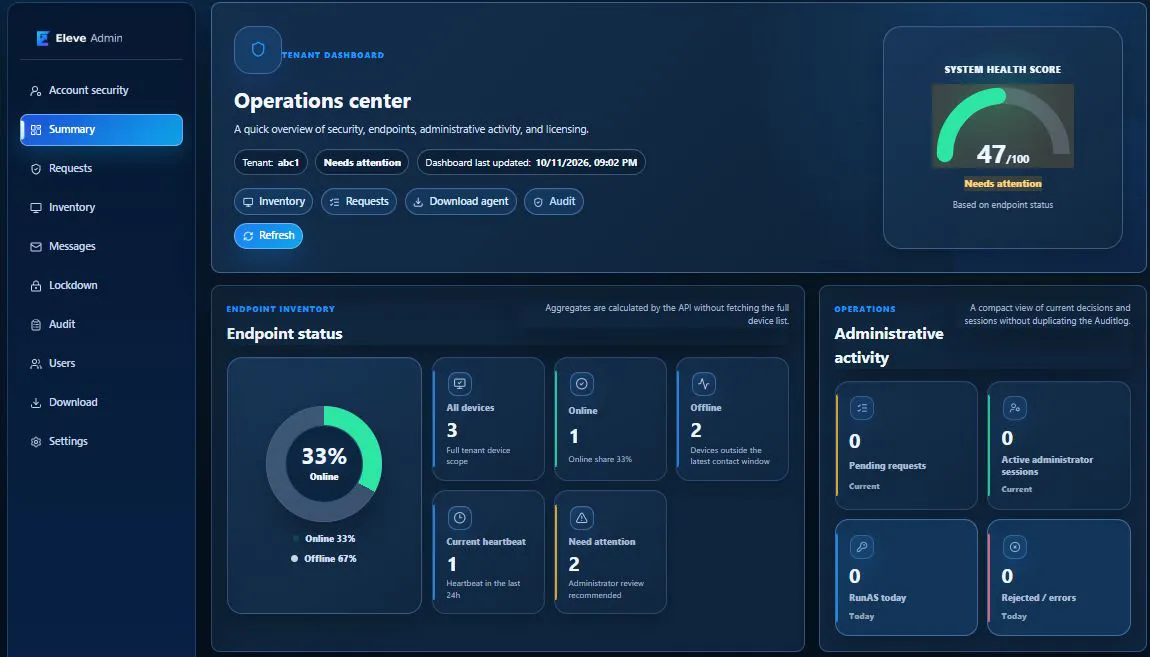Go to Requests in the sidebar

(x=101, y=169)
